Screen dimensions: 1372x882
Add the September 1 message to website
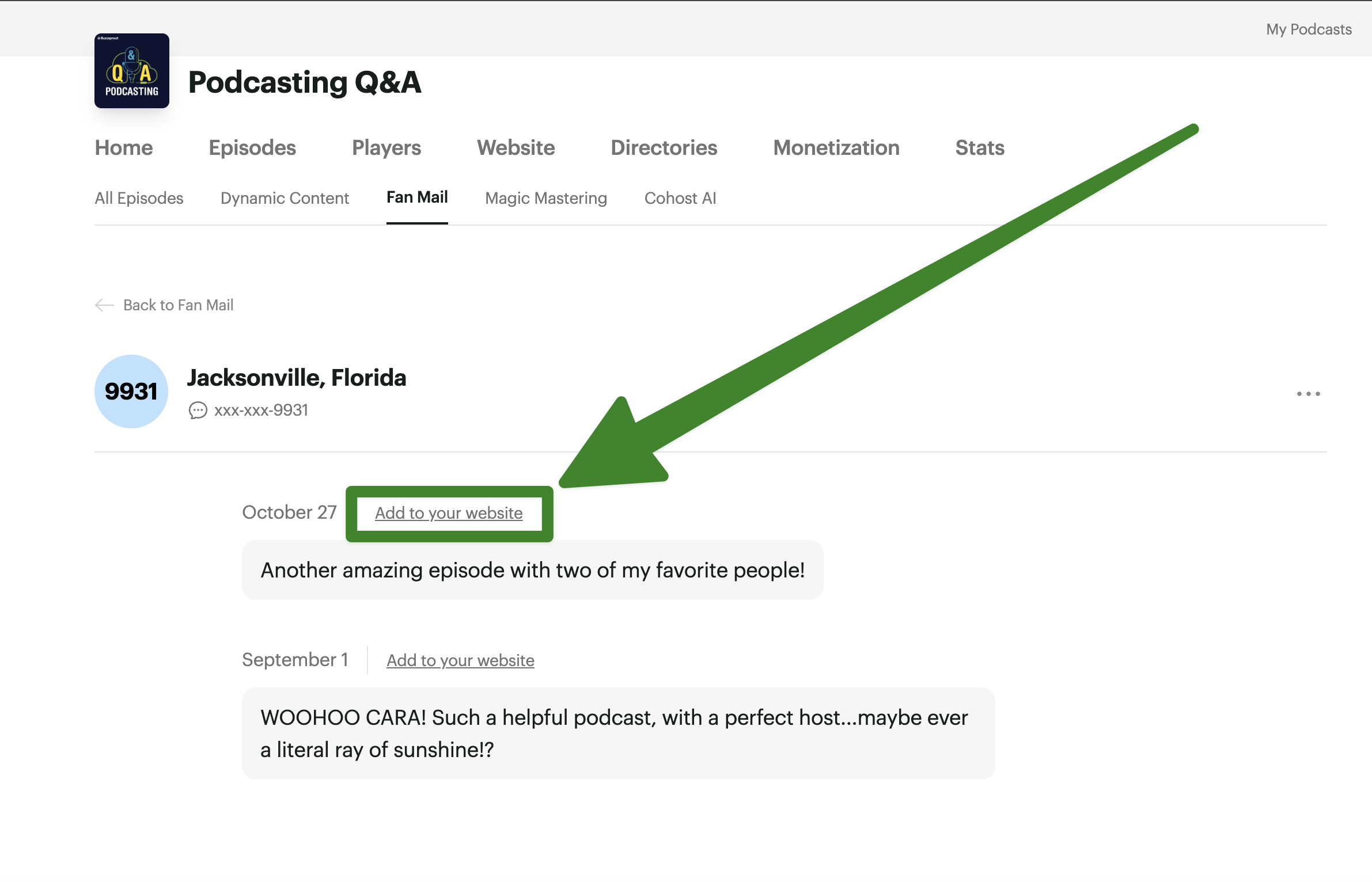(460, 660)
